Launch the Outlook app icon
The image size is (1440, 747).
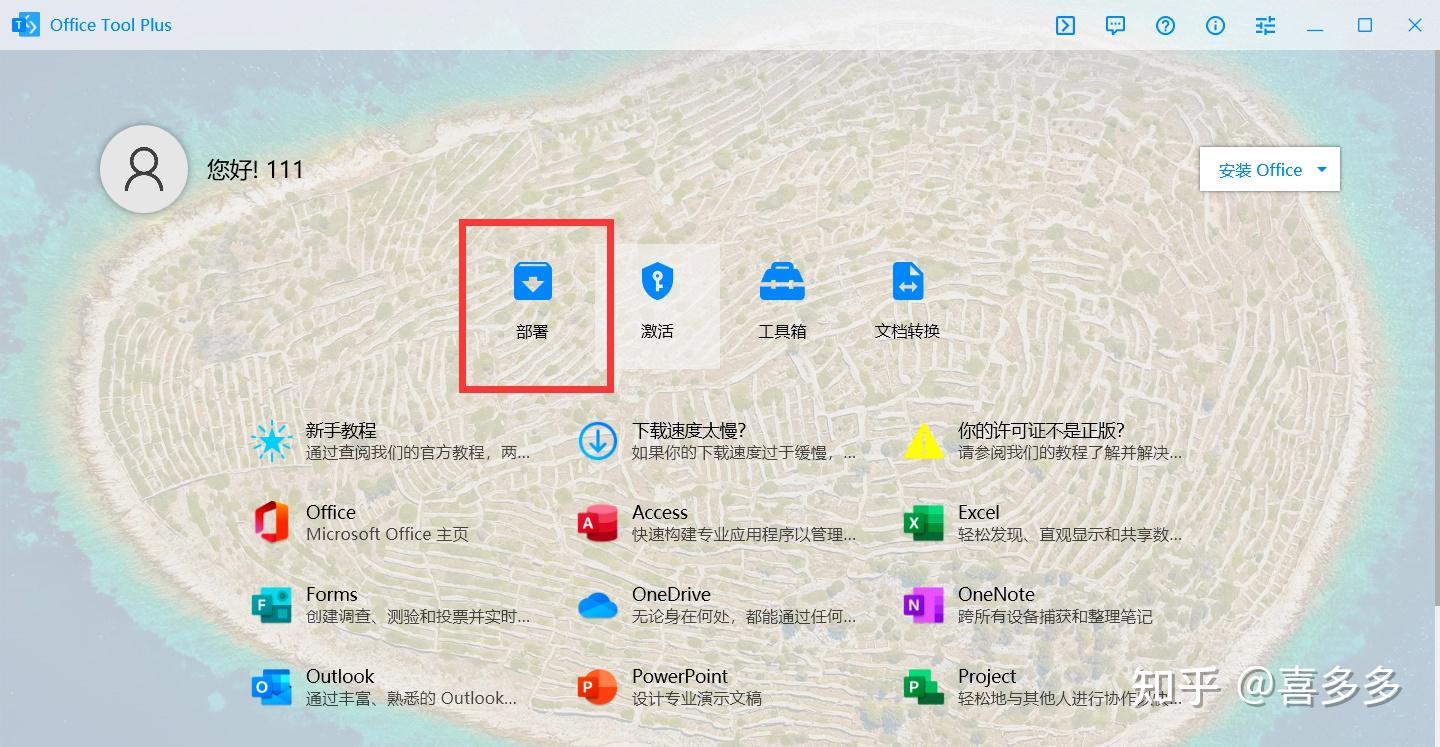[271, 687]
